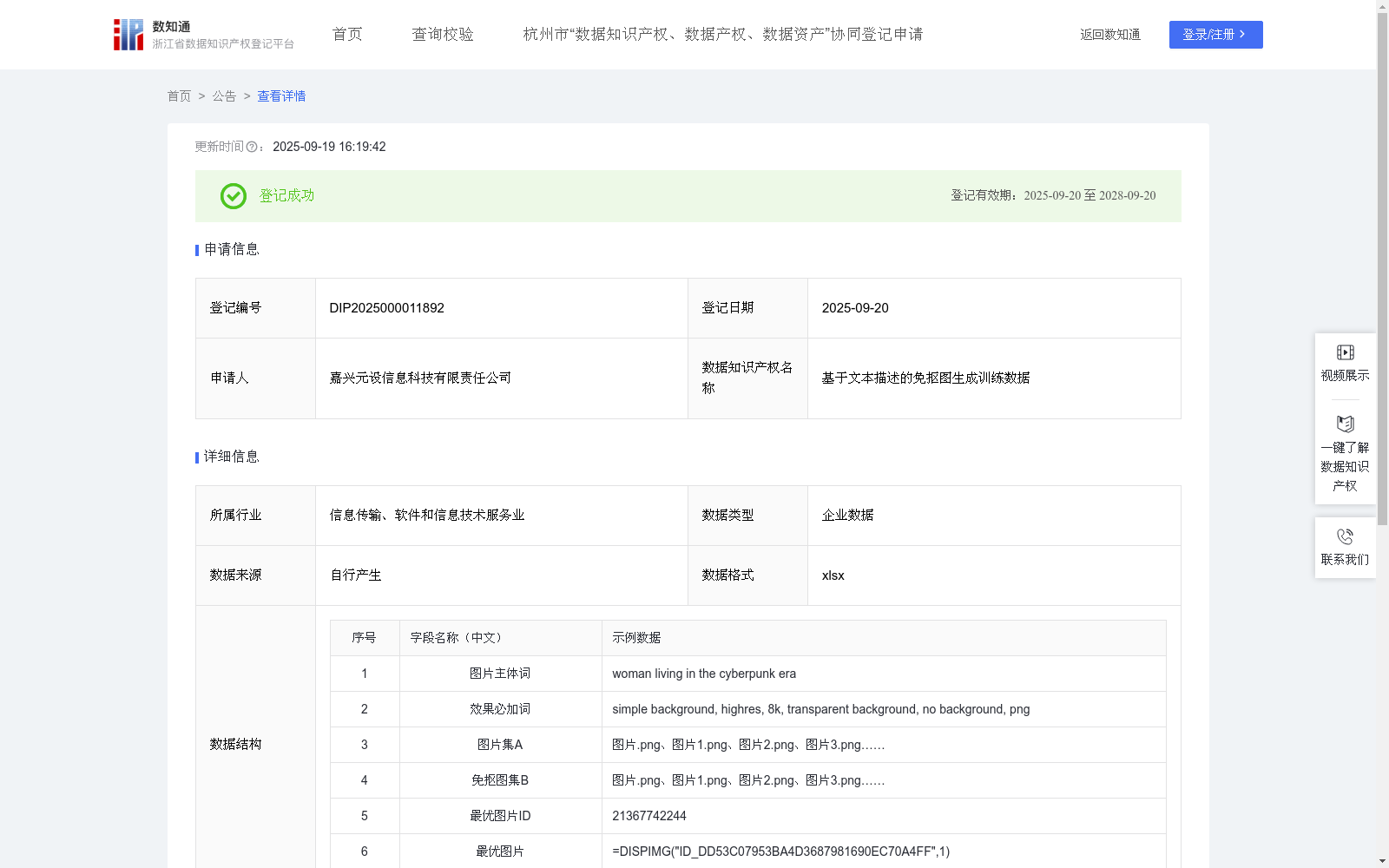Click the 联系我们 phone icon
1389x868 pixels.
tap(1346, 536)
